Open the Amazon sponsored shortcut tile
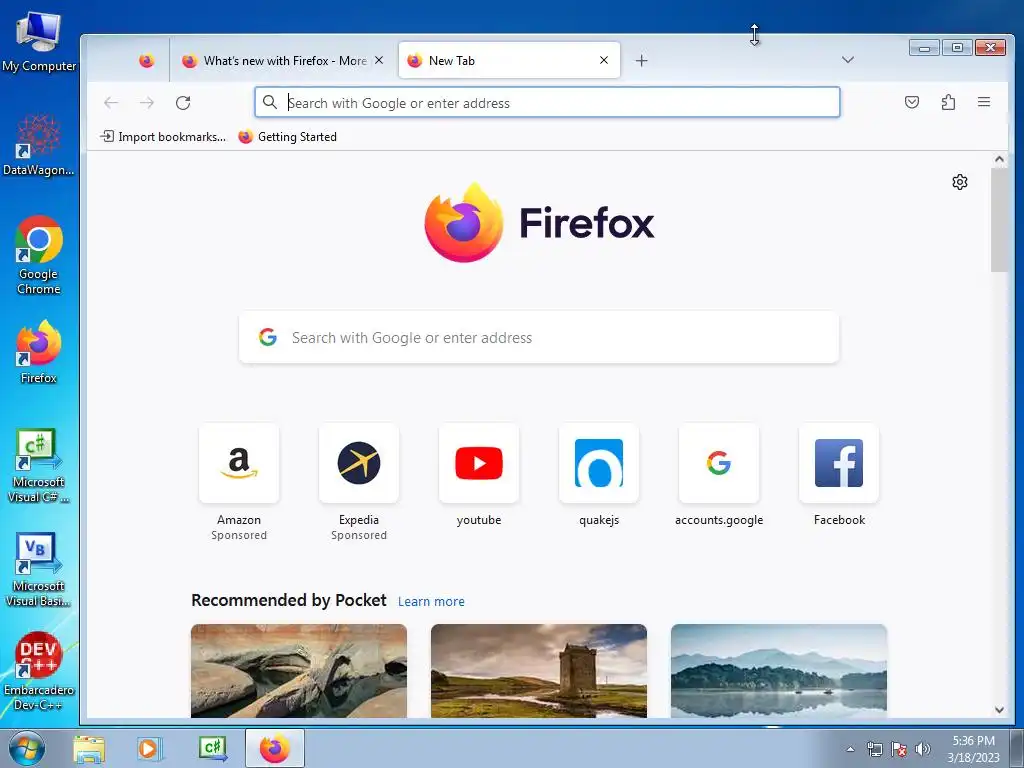Image resolution: width=1024 pixels, height=768 pixels. pos(238,463)
